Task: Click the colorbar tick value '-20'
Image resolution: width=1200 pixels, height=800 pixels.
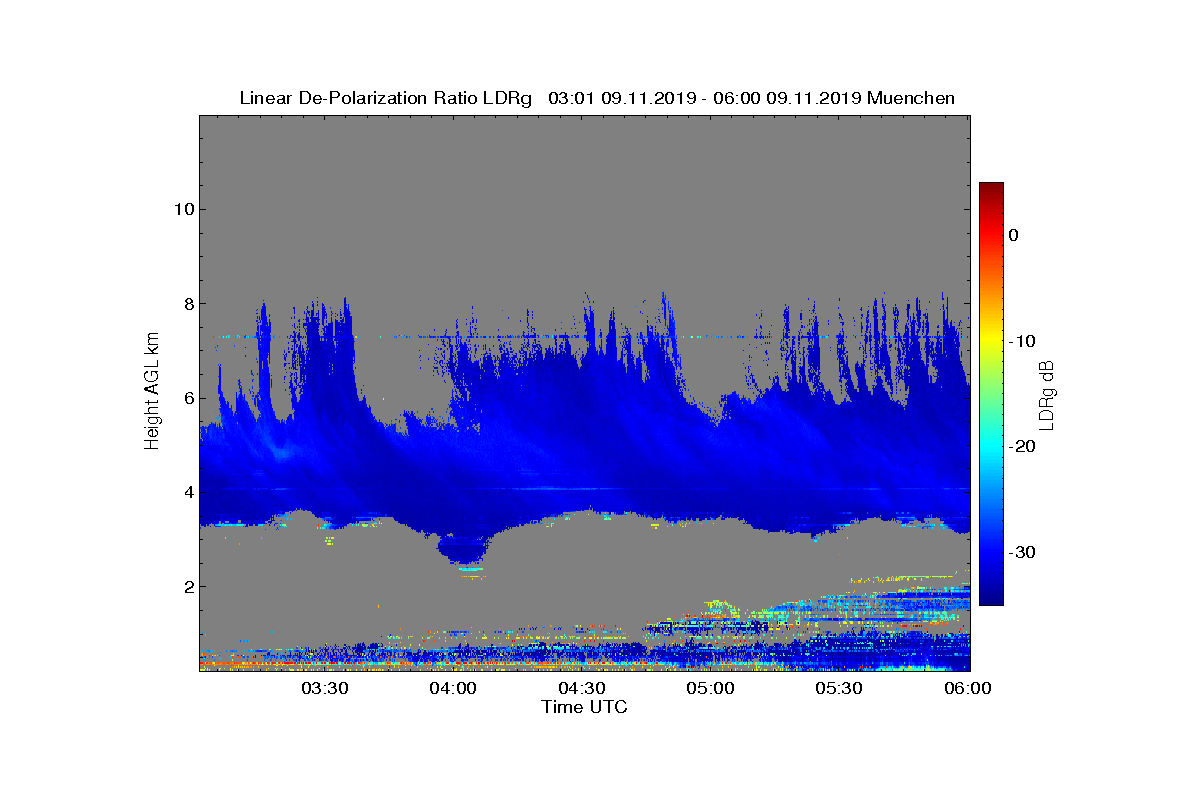Action: coord(1021,446)
